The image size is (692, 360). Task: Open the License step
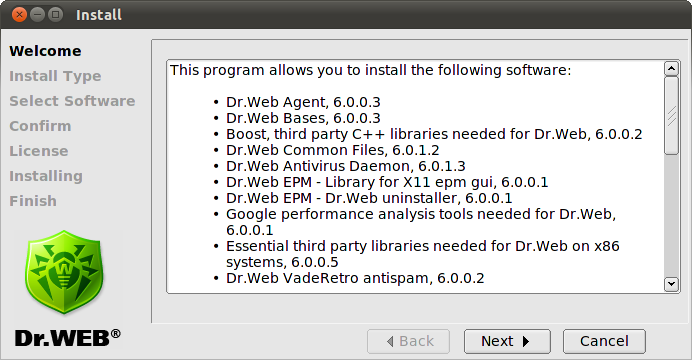click(x=39, y=151)
